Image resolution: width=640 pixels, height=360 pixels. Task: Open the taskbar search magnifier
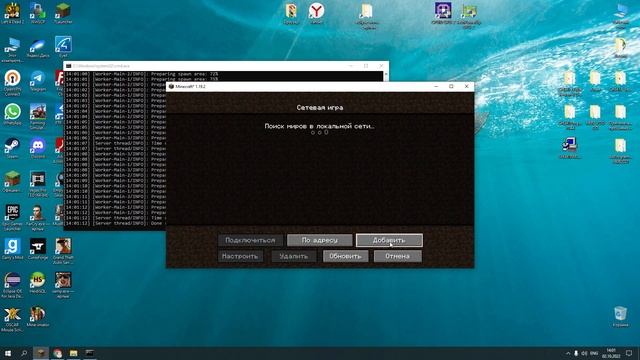24,353
